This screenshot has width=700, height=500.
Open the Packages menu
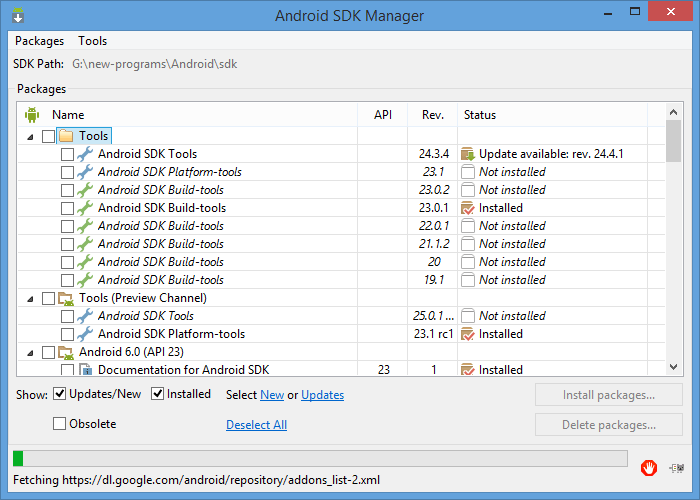point(39,41)
